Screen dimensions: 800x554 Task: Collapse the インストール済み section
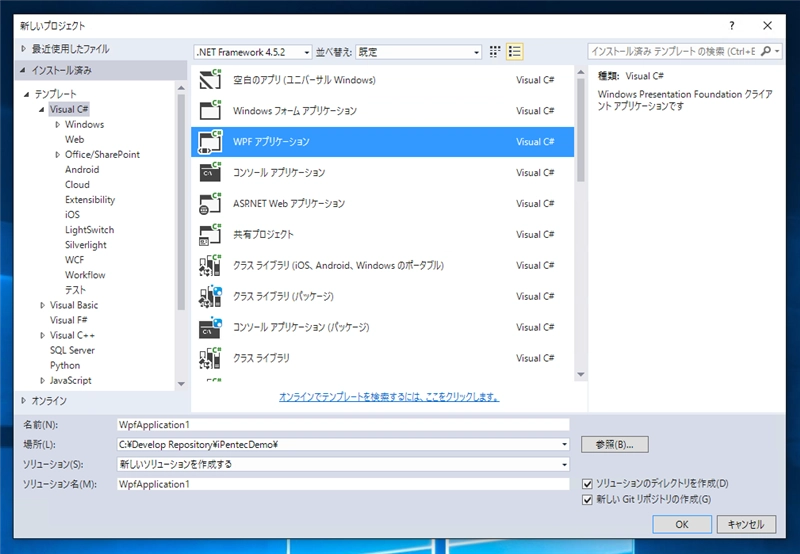[x=23, y=70]
